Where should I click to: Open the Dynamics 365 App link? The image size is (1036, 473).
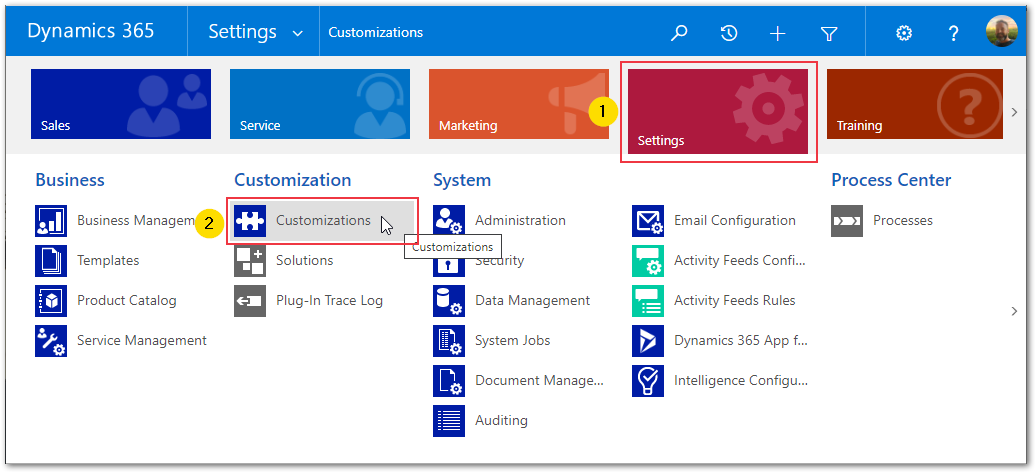741,341
